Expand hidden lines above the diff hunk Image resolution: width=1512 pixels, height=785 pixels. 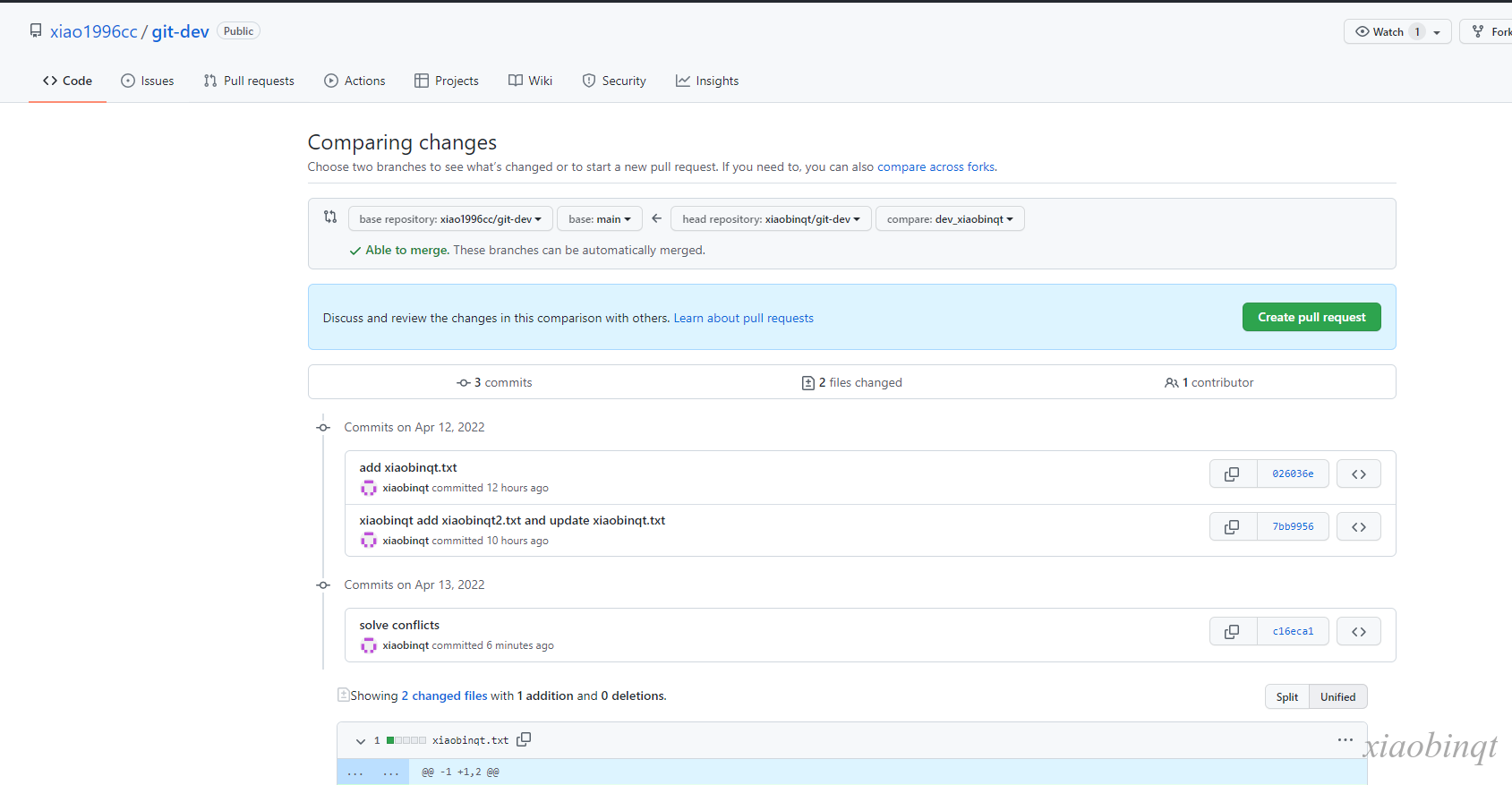pyautogui.click(x=372, y=772)
